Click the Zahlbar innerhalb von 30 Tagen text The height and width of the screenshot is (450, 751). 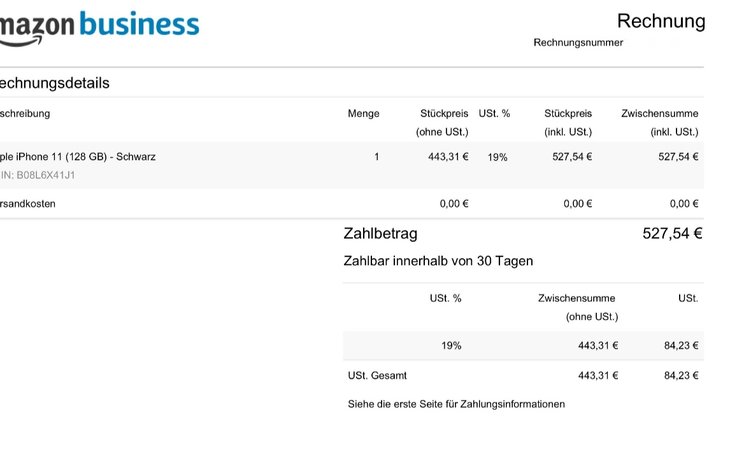coord(438,261)
